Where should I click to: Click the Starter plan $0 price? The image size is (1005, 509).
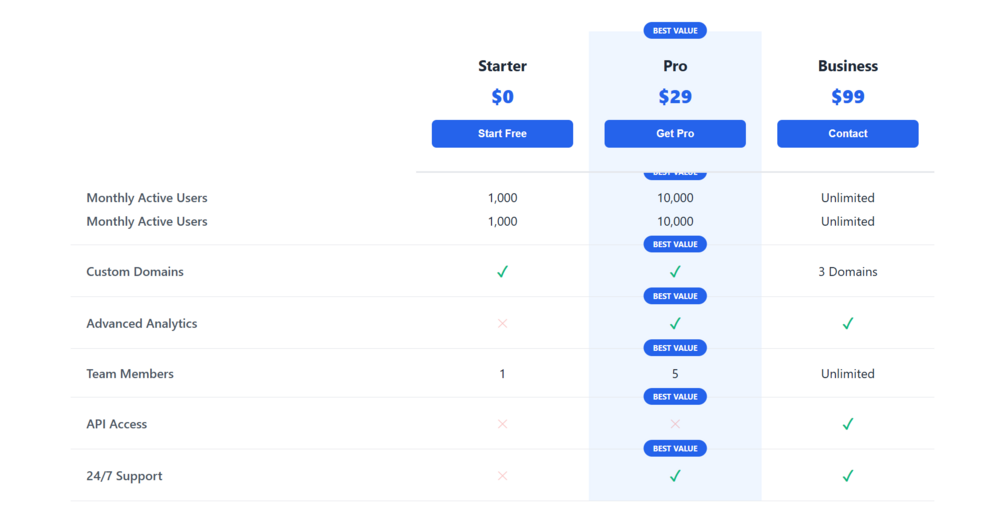click(502, 97)
